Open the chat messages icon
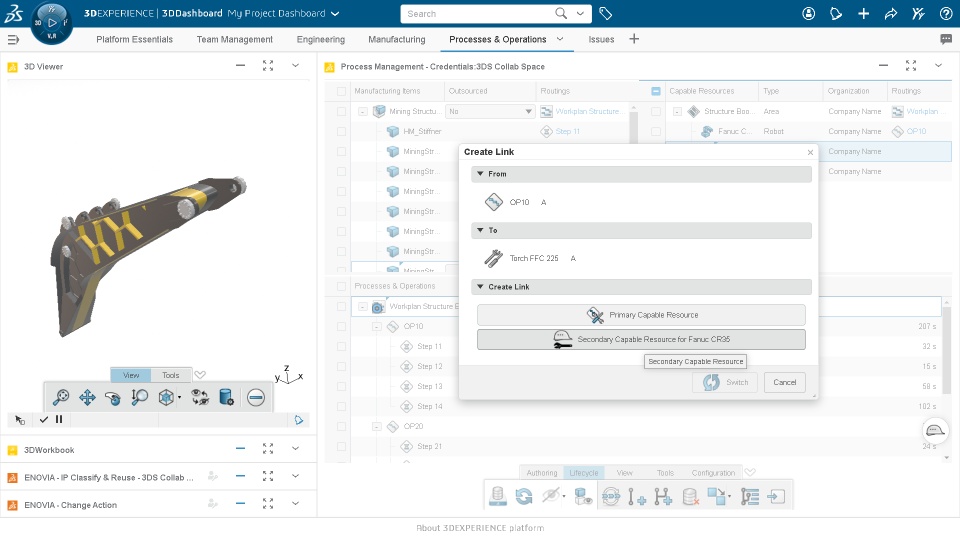Viewport: 960px width, 540px height. click(946, 39)
